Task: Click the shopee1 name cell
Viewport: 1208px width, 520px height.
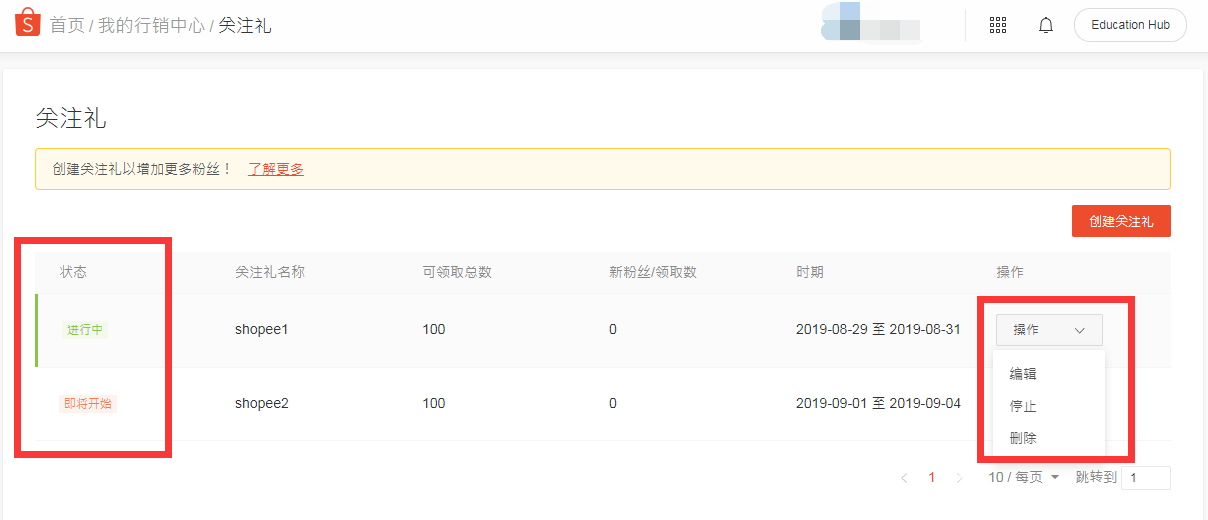Action: point(262,329)
